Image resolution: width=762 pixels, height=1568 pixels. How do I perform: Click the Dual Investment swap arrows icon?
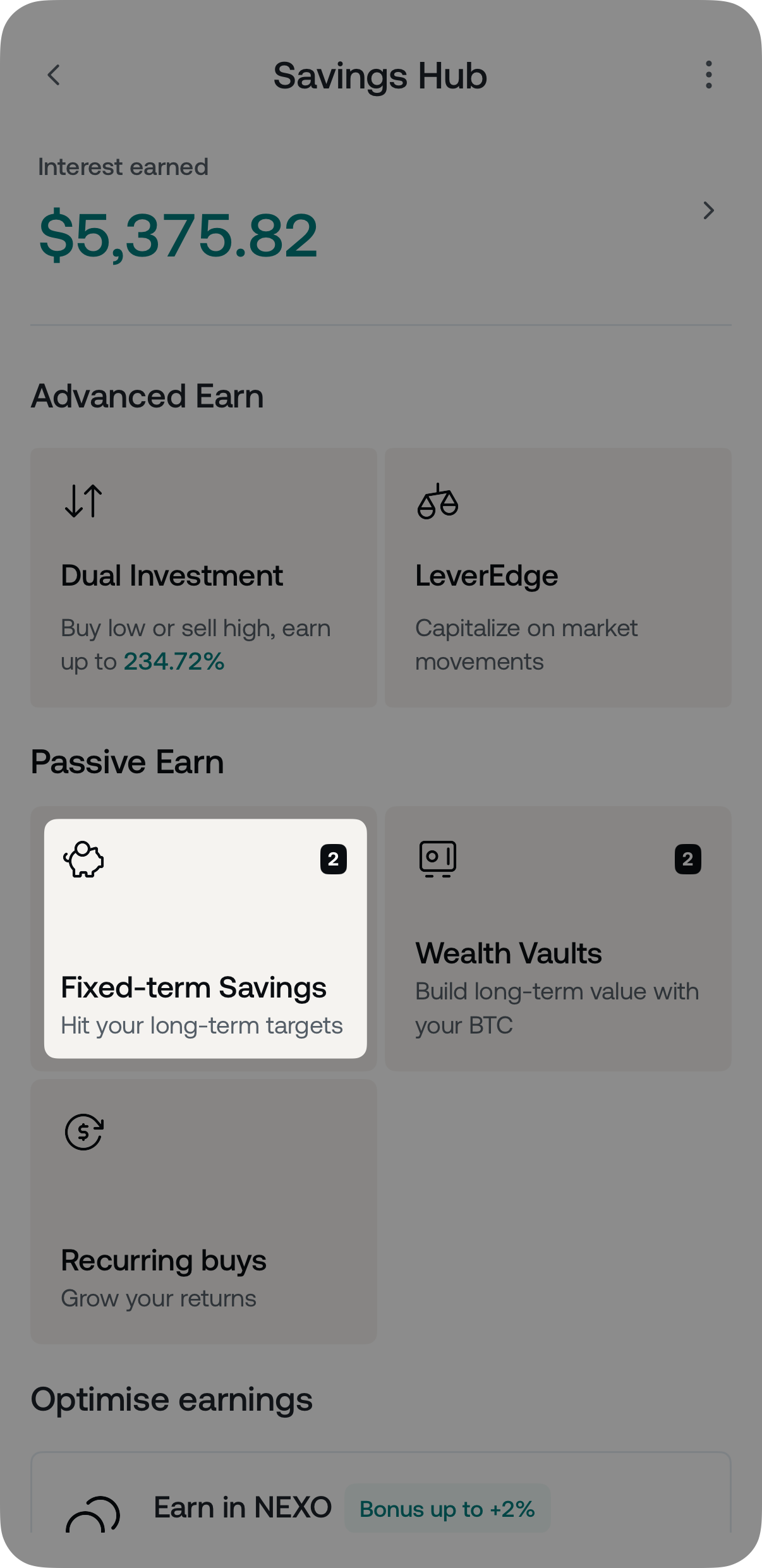pyautogui.click(x=83, y=501)
